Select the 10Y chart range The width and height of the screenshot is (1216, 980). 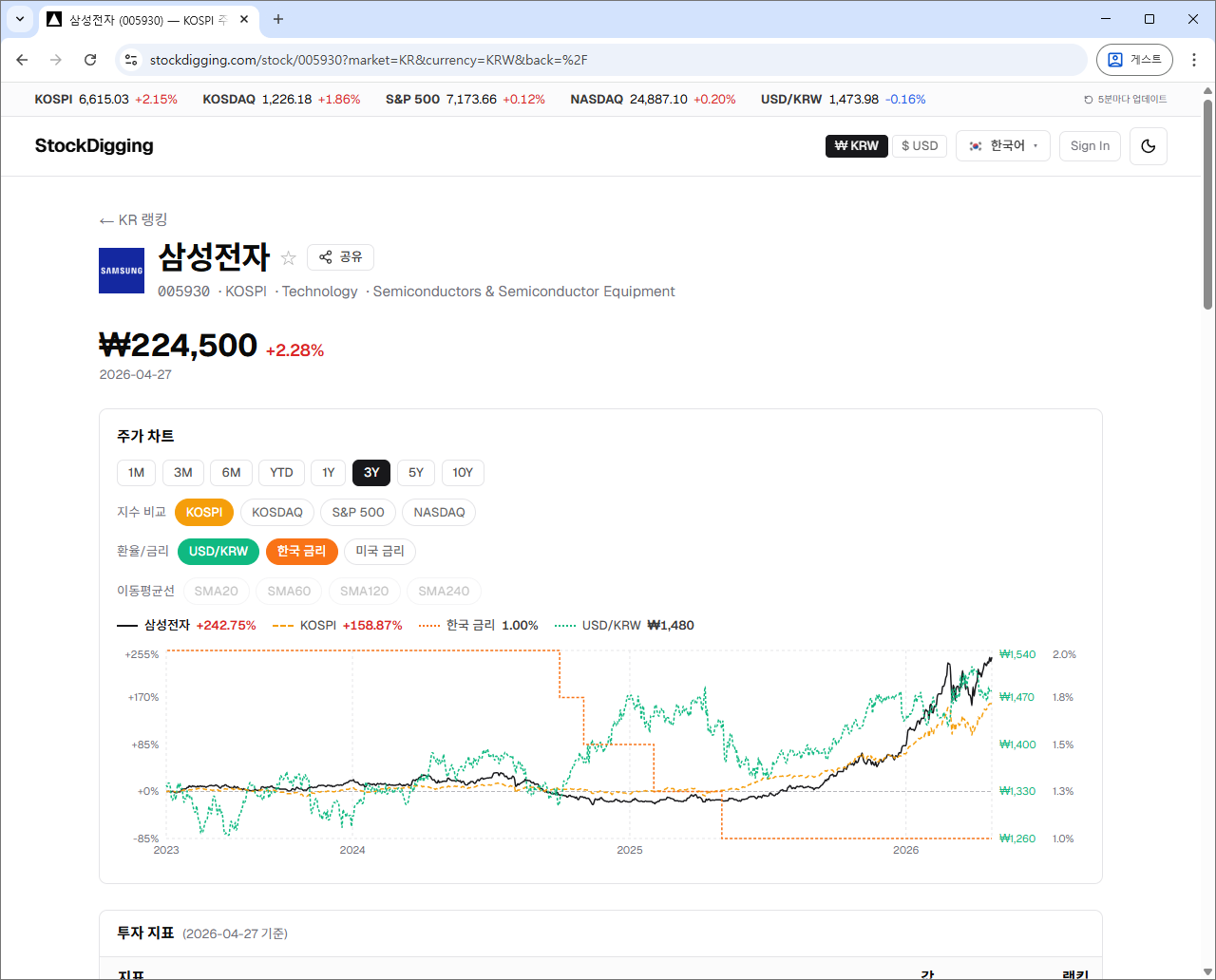(x=463, y=473)
